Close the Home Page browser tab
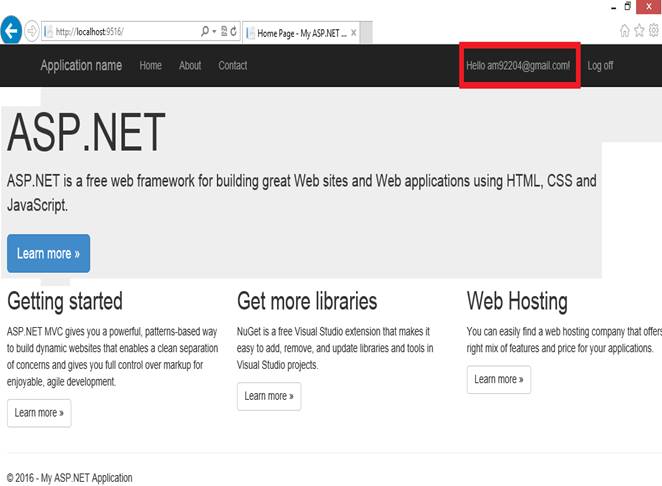The height and width of the screenshot is (486, 662). pos(354,33)
